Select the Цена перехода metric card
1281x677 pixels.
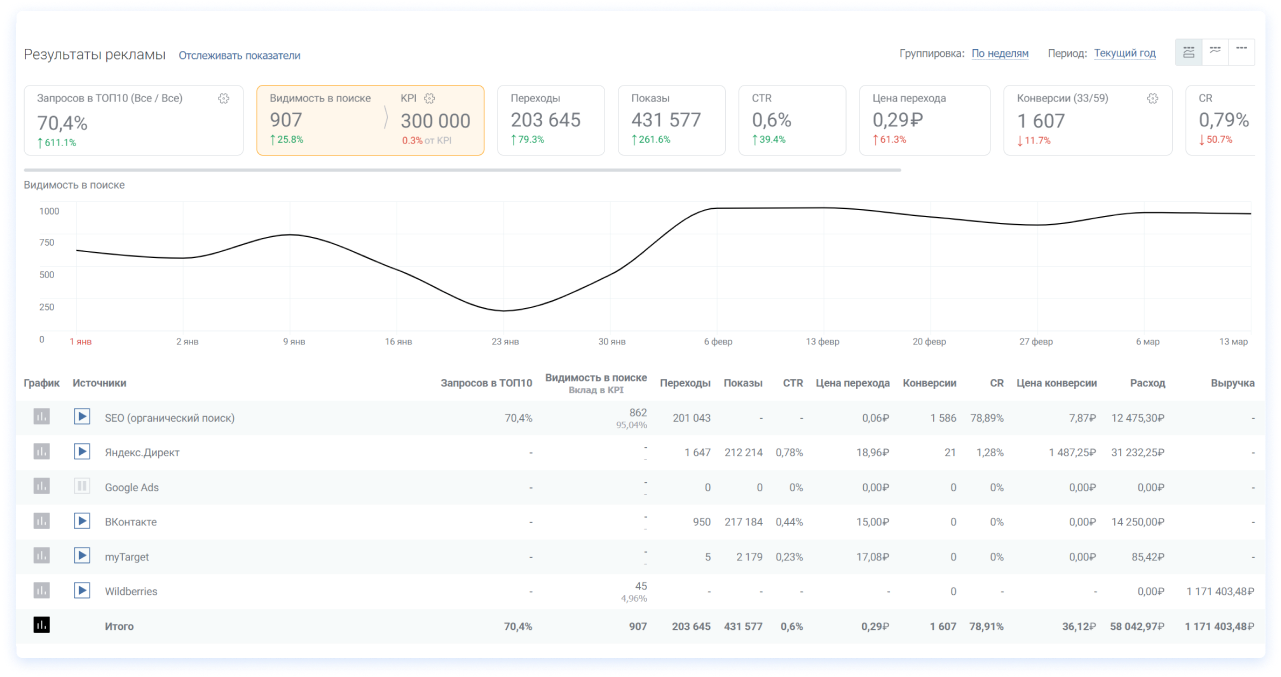pos(925,120)
